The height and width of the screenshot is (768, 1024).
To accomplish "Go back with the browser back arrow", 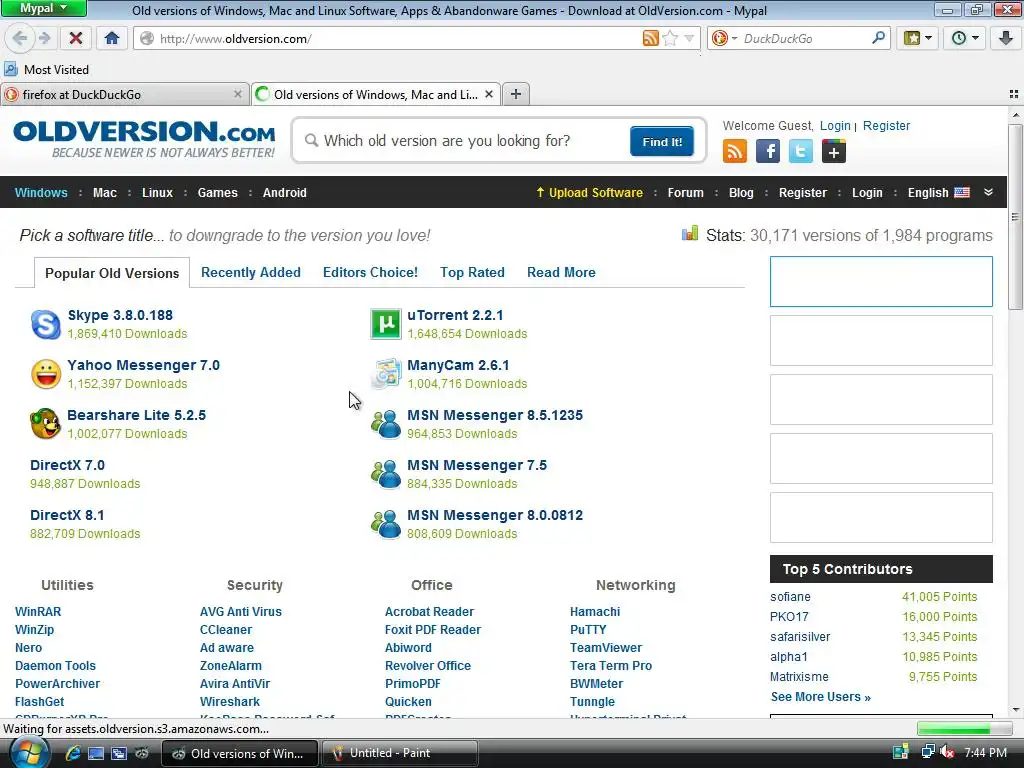I will [19, 38].
